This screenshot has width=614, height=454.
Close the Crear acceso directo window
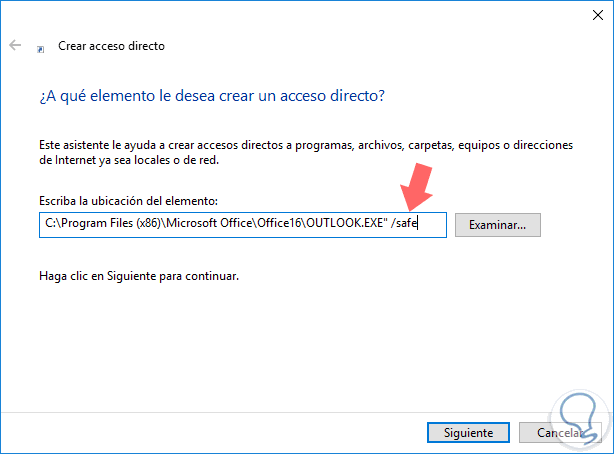(589, 13)
